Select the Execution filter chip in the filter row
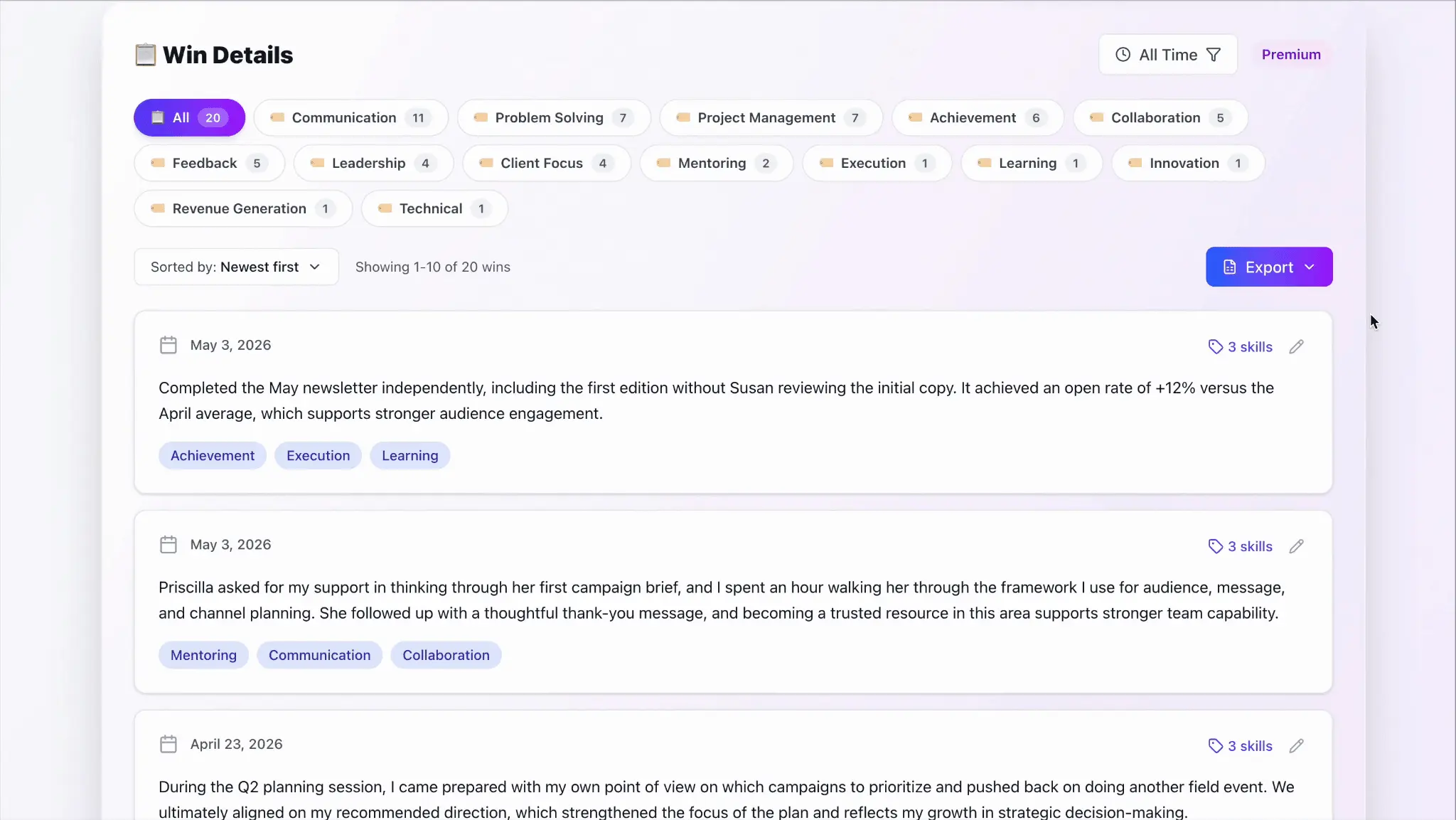 tap(877, 163)
